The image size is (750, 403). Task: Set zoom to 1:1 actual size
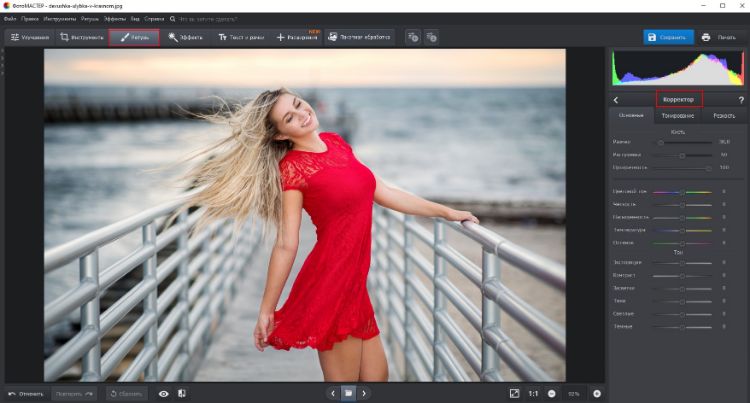tap(533, 393)
